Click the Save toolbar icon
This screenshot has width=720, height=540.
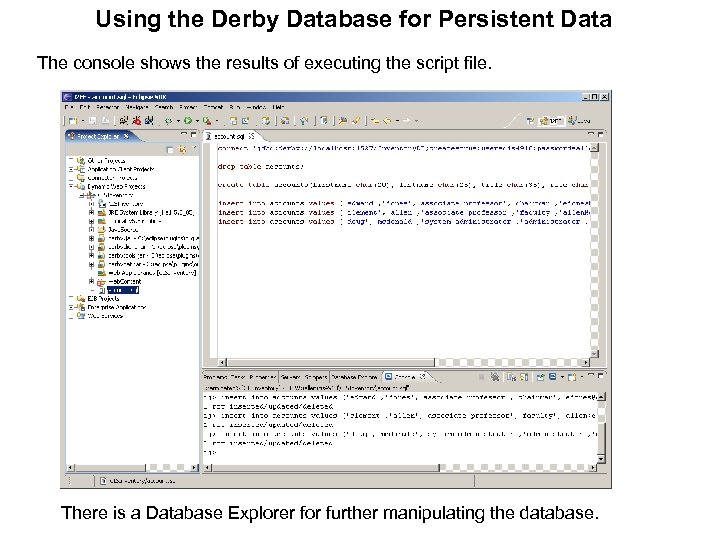click(x=93, y=121)
